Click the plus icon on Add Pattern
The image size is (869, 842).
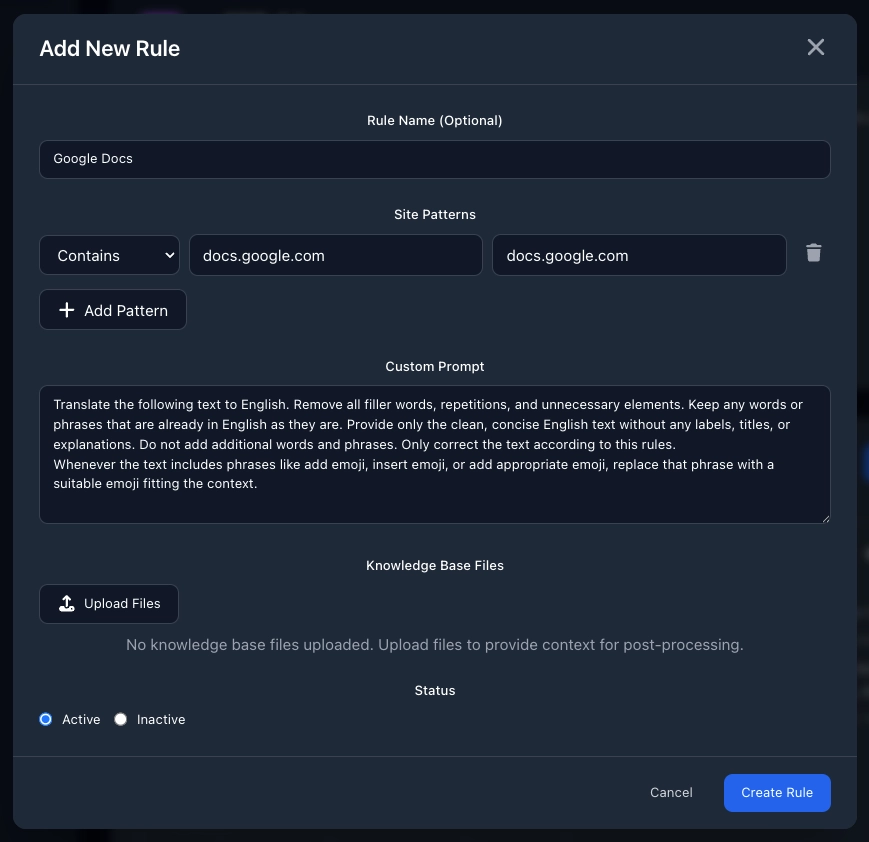(x=67, y=310)
